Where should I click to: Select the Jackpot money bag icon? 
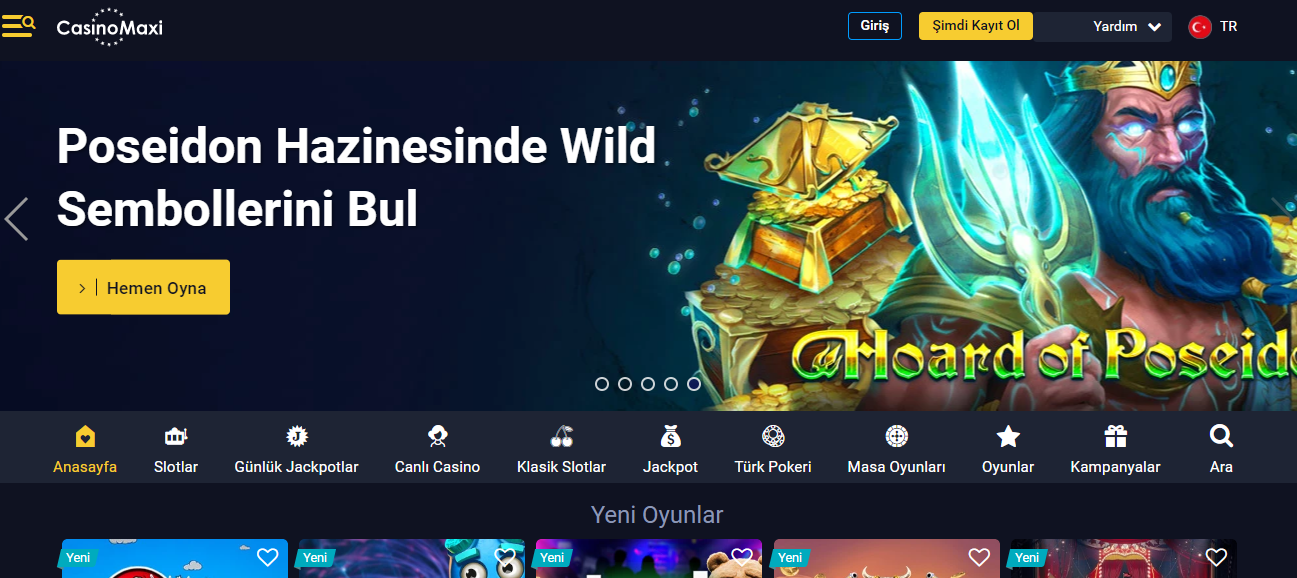click(x=671, y=437)
